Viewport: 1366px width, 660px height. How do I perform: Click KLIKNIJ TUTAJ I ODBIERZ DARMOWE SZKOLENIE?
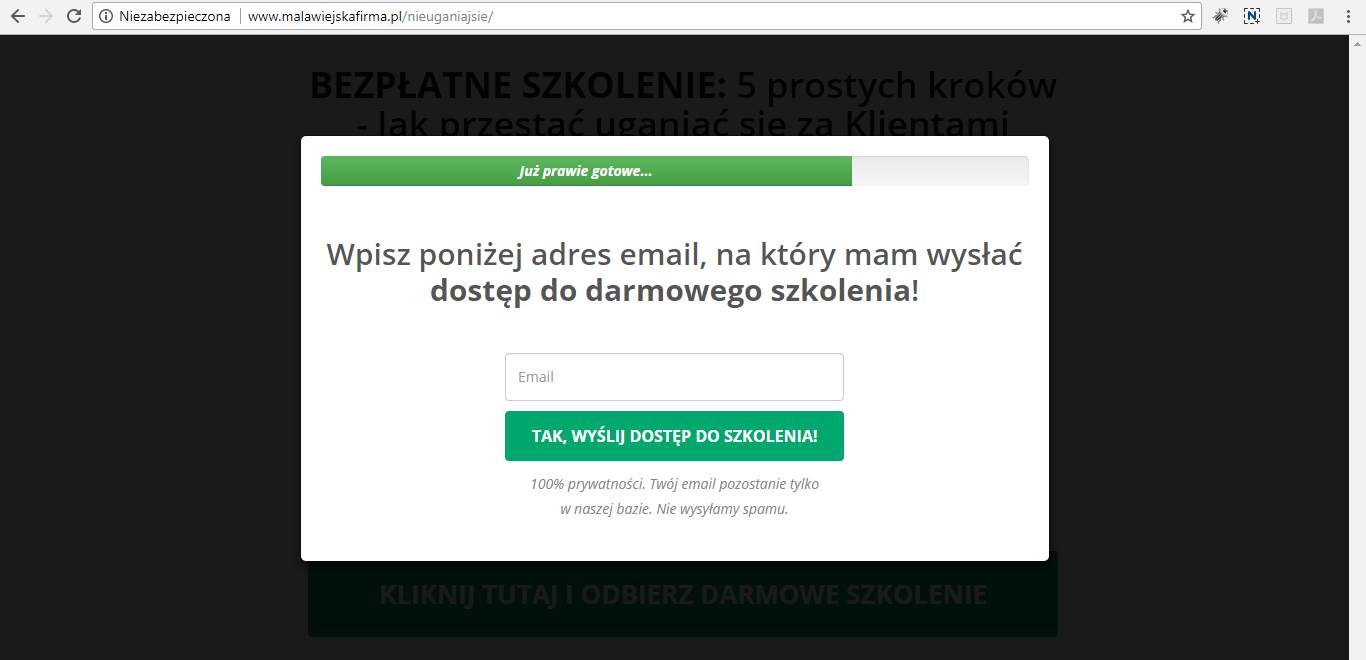click(682, 595)
